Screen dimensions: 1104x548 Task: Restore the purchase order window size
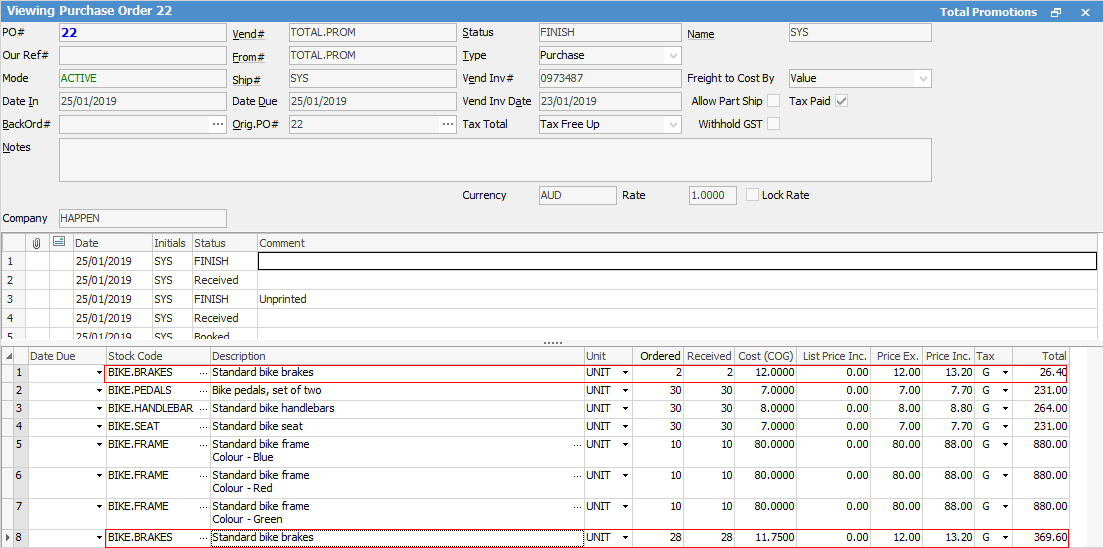point(1056,12)
